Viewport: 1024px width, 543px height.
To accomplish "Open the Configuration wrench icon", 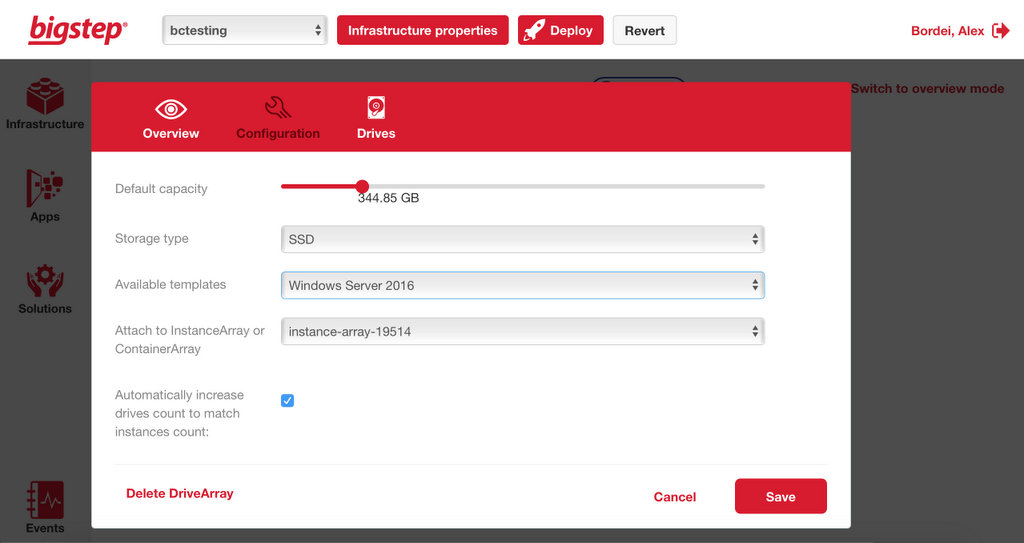I will (x=278, y=108).
